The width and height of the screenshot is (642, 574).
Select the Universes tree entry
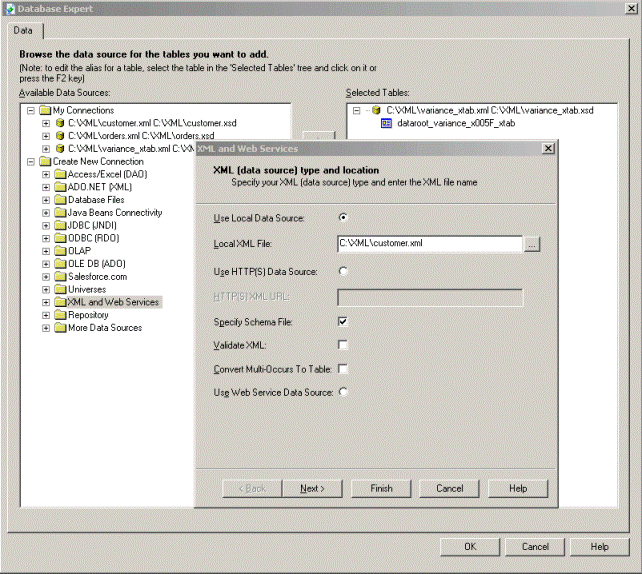(x=87, y=289)
